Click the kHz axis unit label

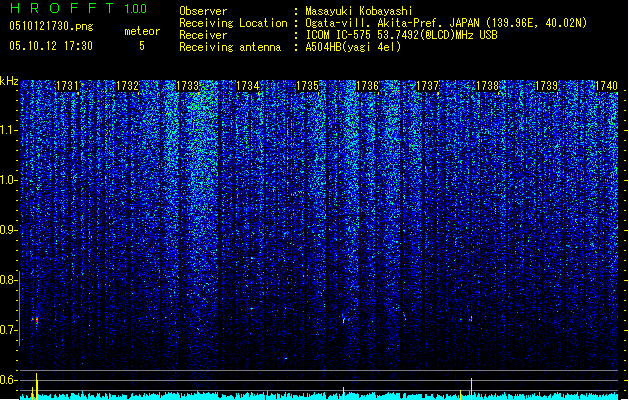point(9,81)
